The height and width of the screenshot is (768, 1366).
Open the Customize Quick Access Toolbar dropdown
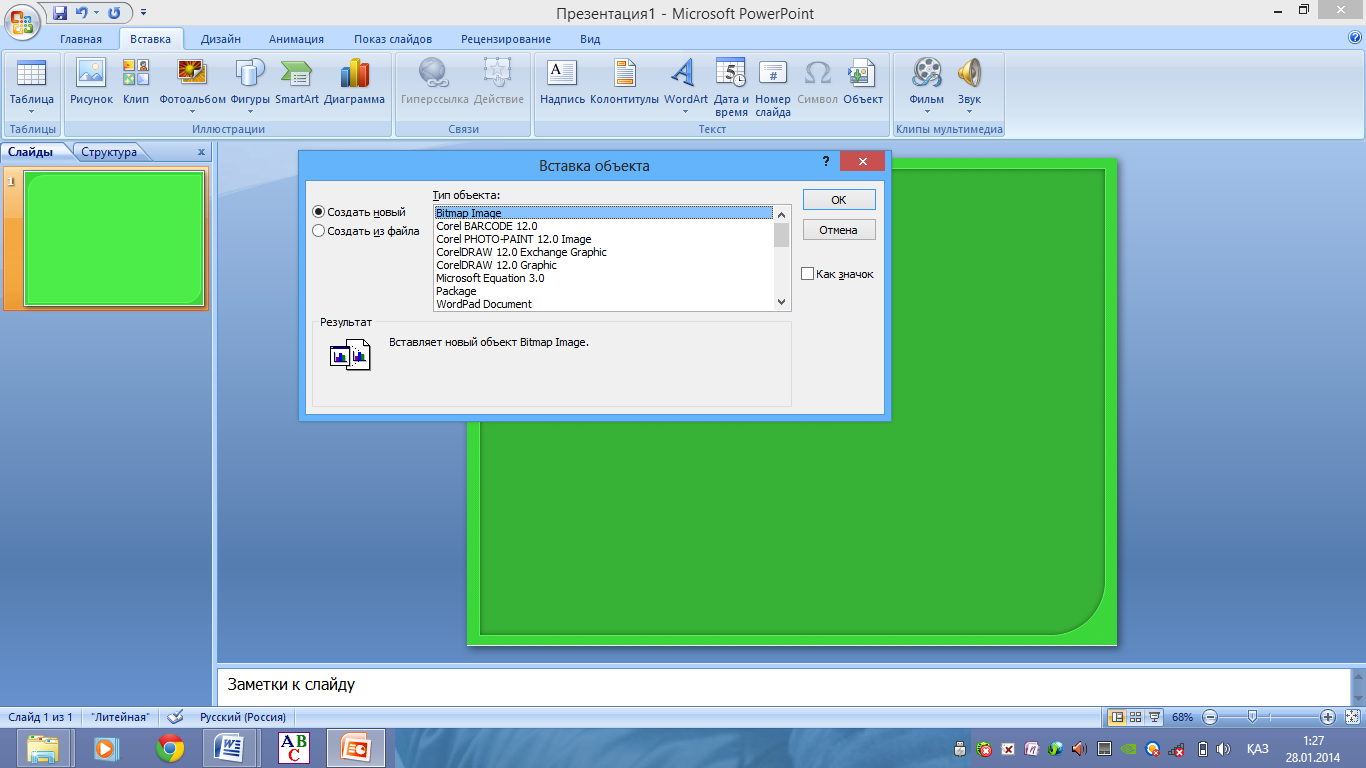click(143, 13)
